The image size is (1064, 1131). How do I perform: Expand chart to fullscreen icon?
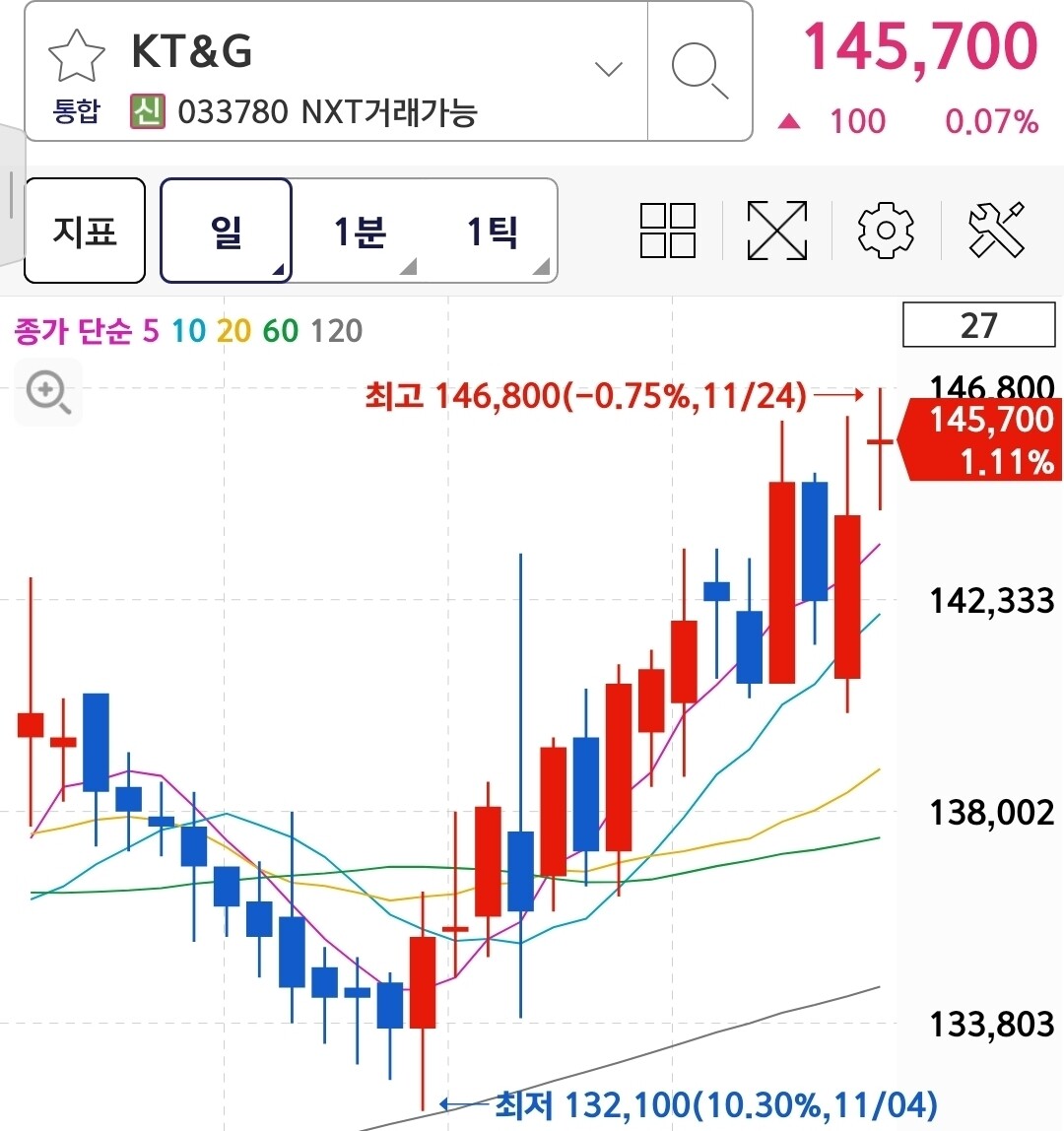click(x=777, y=231)
